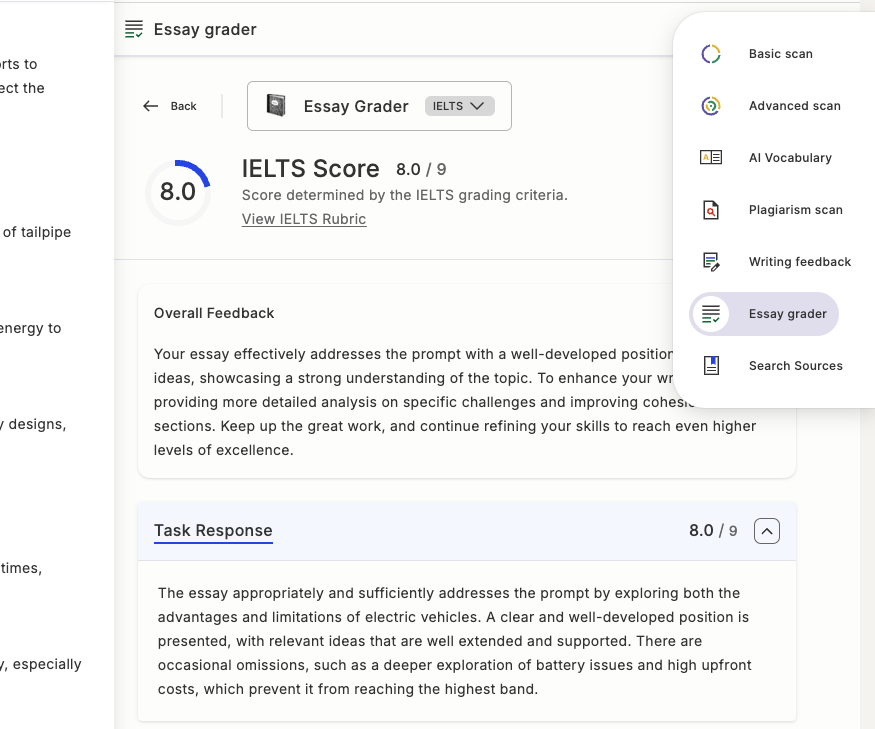Click the Essay Grader book icon
Screen dimensions: 875x729
(x=276, y=106)
